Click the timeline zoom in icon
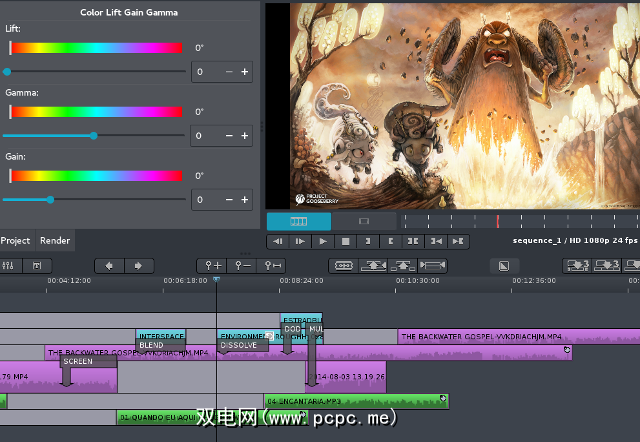 pos(213,266)
